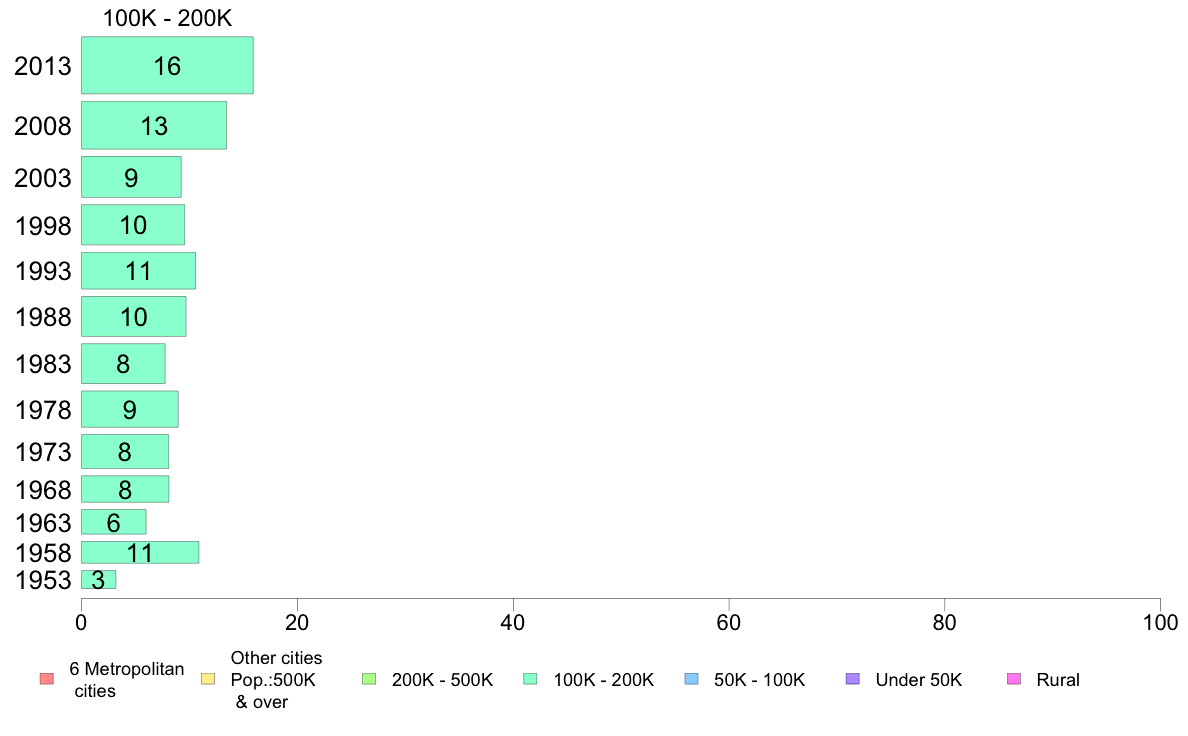Click the 1983 year axis label
Screen dimensions: 1188x736
point(43,364)
